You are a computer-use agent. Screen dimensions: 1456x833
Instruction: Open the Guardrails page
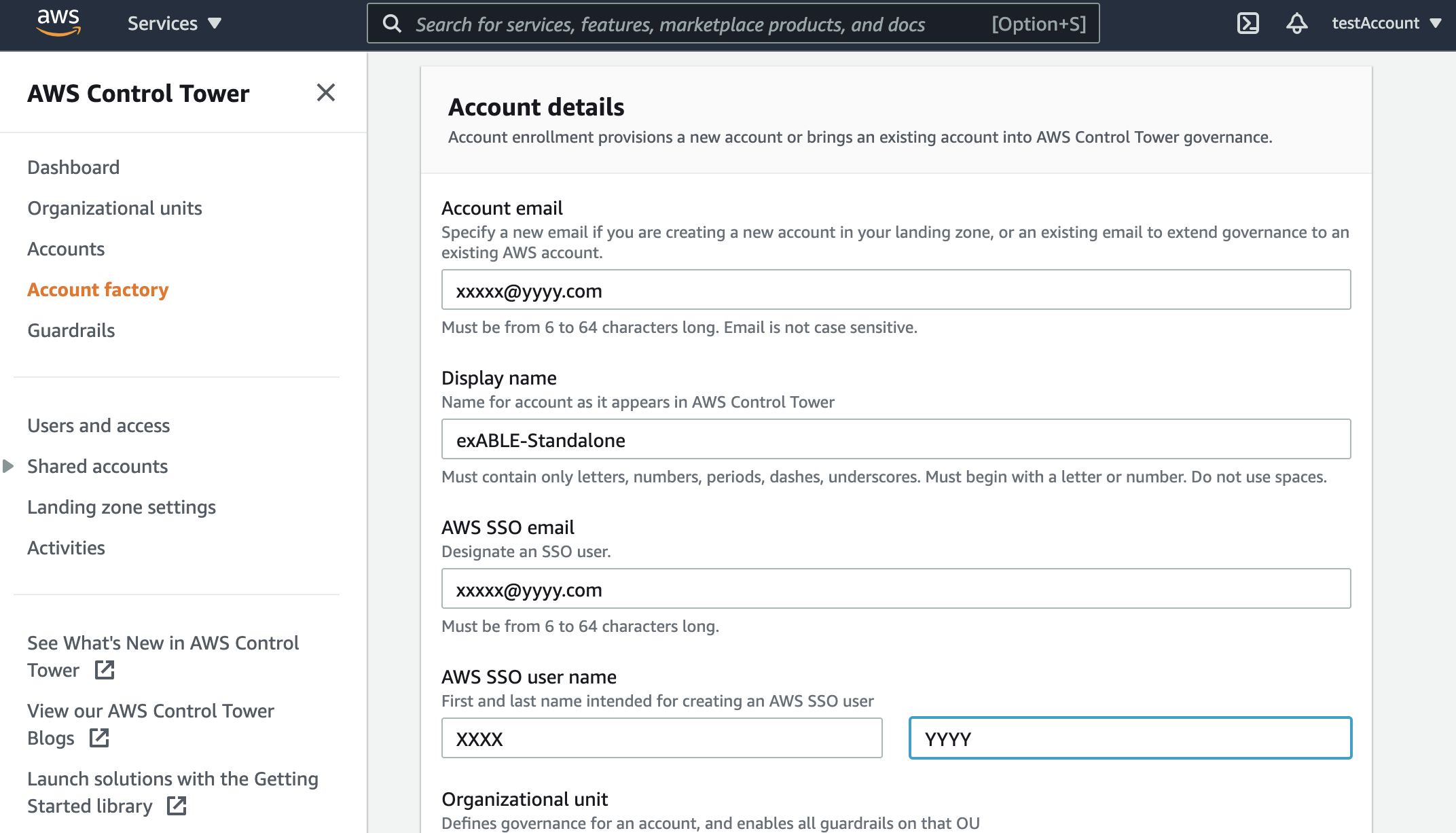tap(71, 330)
